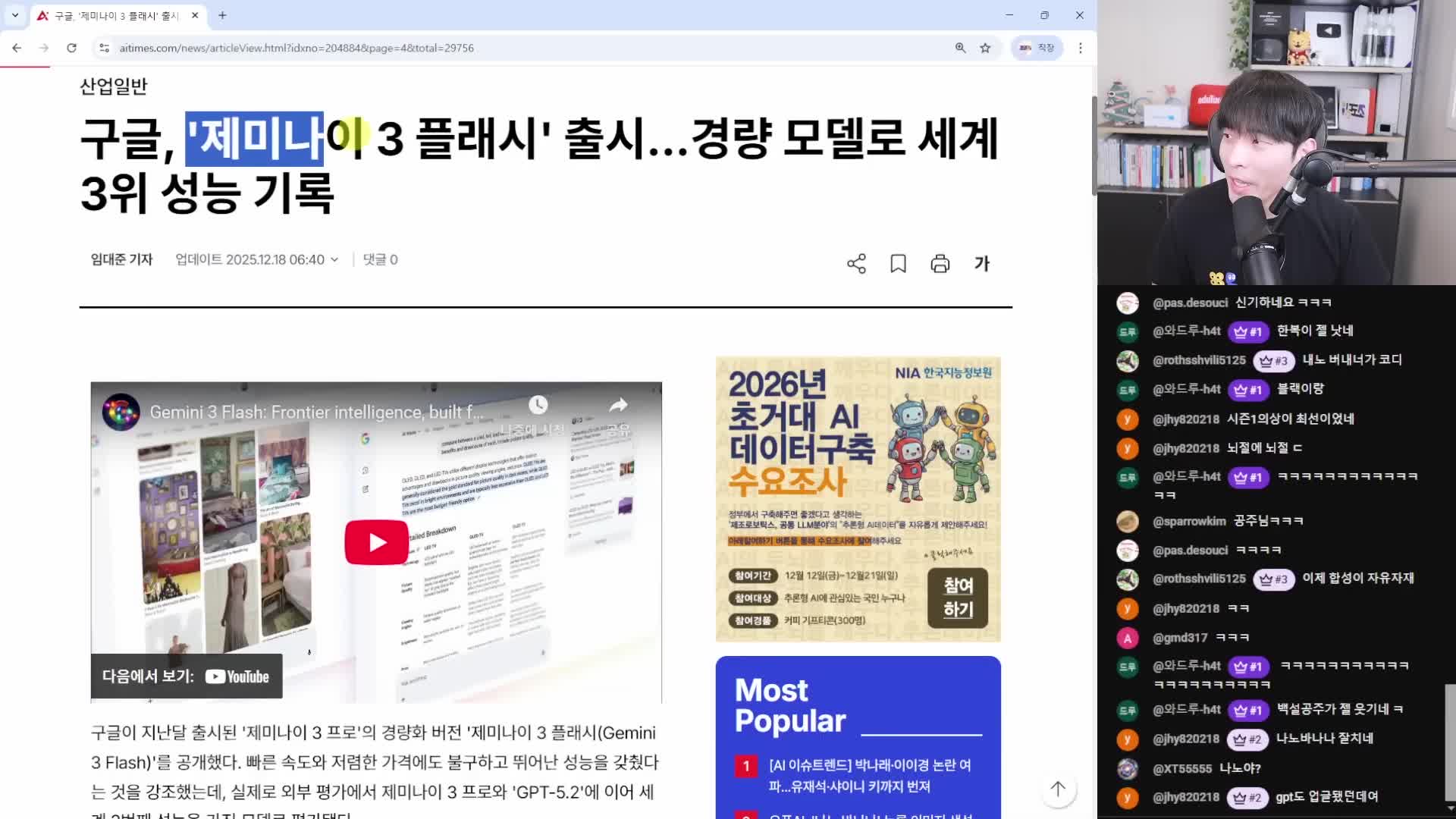Viewport: 1456px width, 819px height.
Task: Expand the tab search chevron at top left
Action: coord(14,15)
